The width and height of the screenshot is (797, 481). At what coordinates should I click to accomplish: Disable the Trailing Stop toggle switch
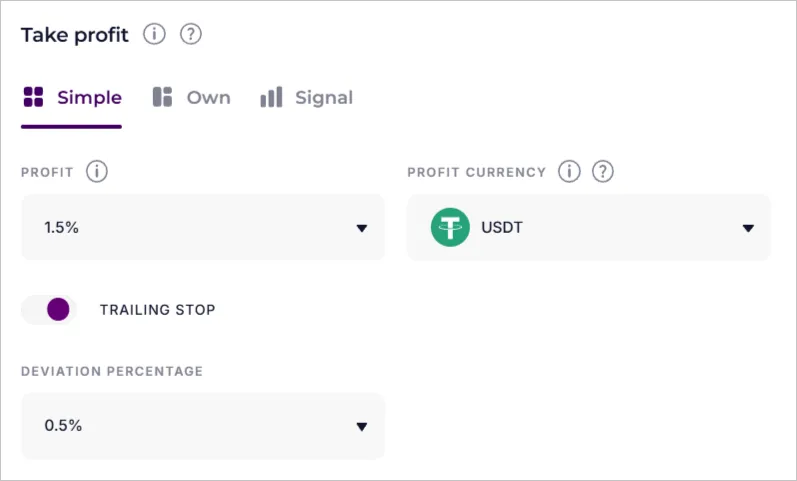(49, 310)
